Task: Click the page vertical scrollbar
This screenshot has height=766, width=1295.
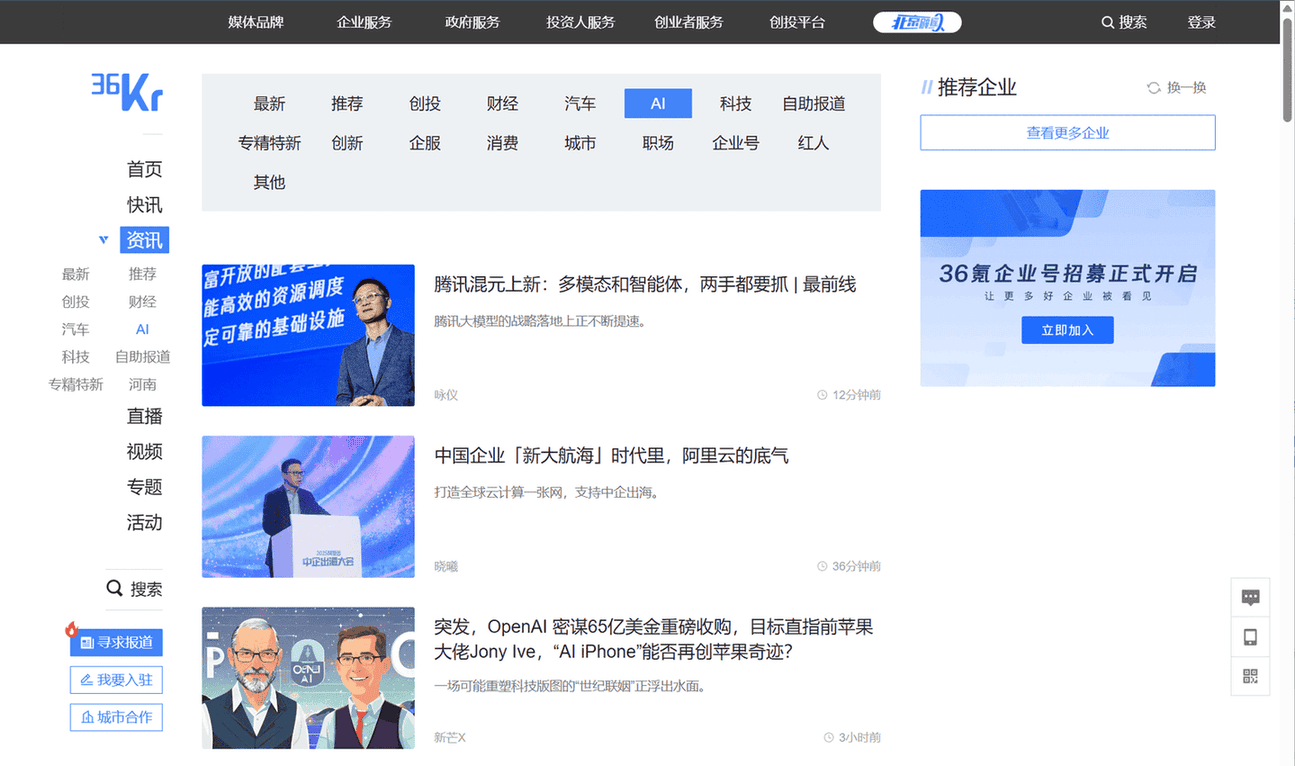Action: click(x=1287, y=70)
